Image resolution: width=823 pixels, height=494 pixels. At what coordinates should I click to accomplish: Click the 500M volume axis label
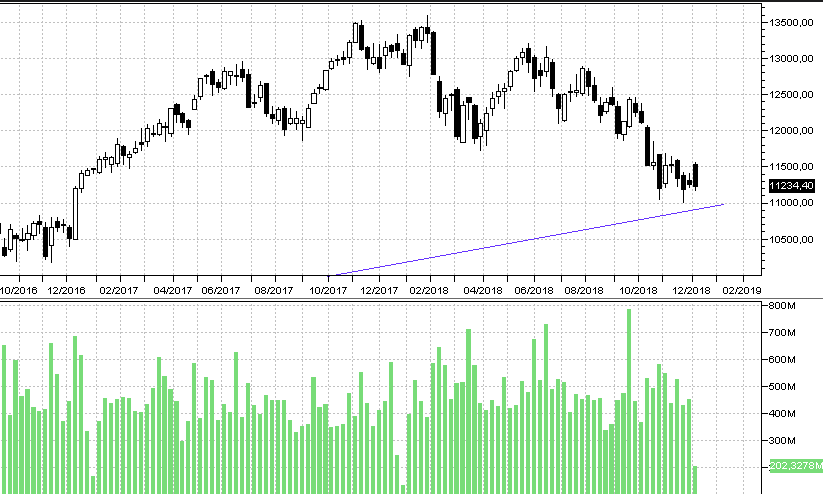coord(782,386)
